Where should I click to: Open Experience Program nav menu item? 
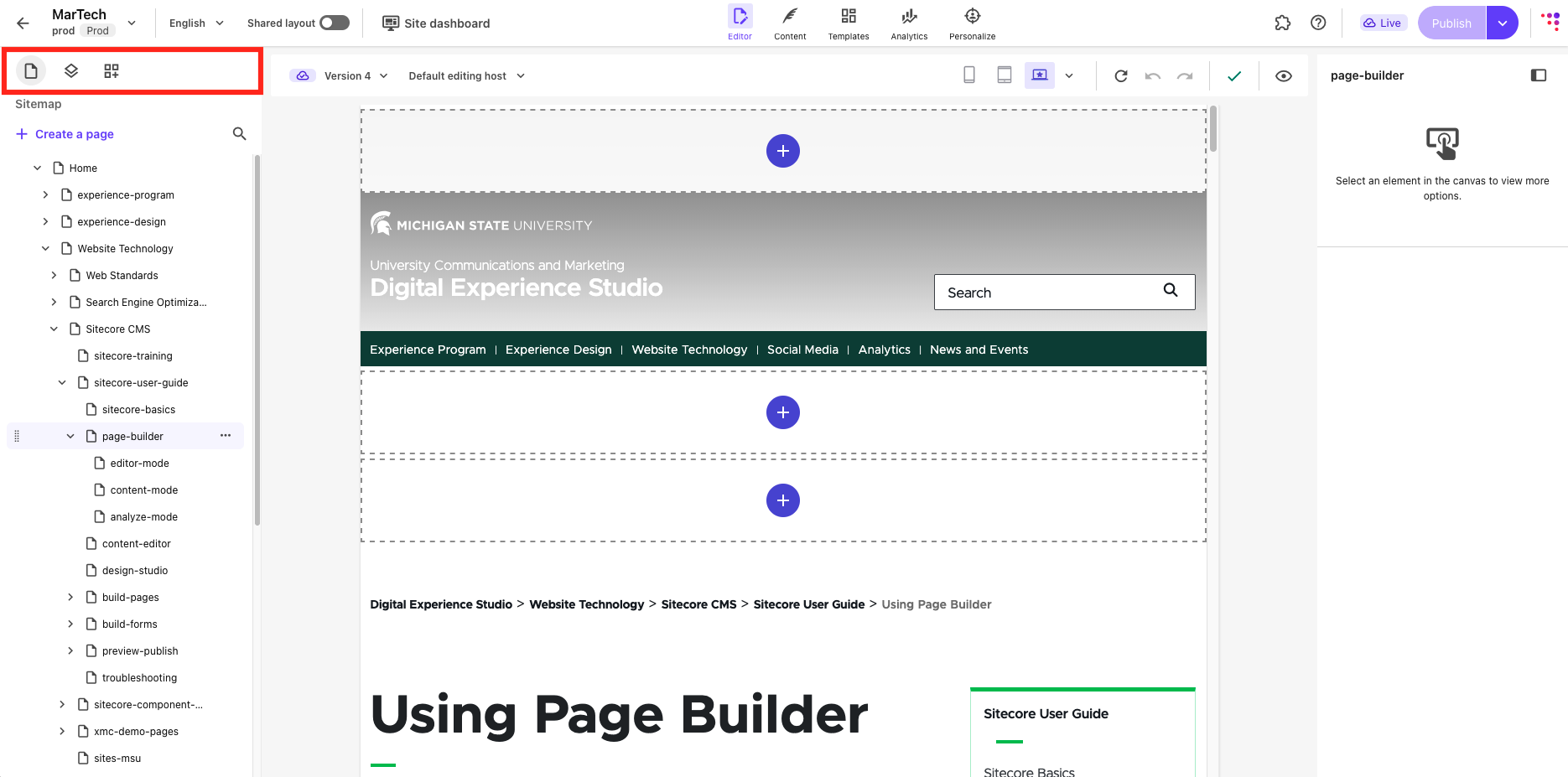(428, 350)
